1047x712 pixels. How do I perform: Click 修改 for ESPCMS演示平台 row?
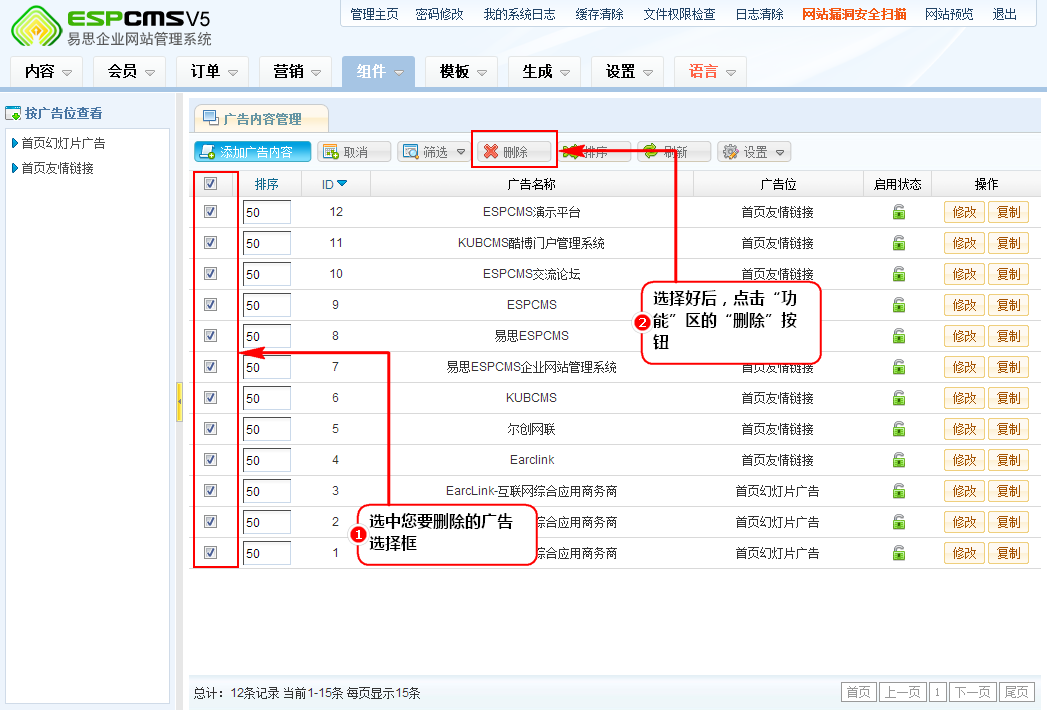click(964, 212)
